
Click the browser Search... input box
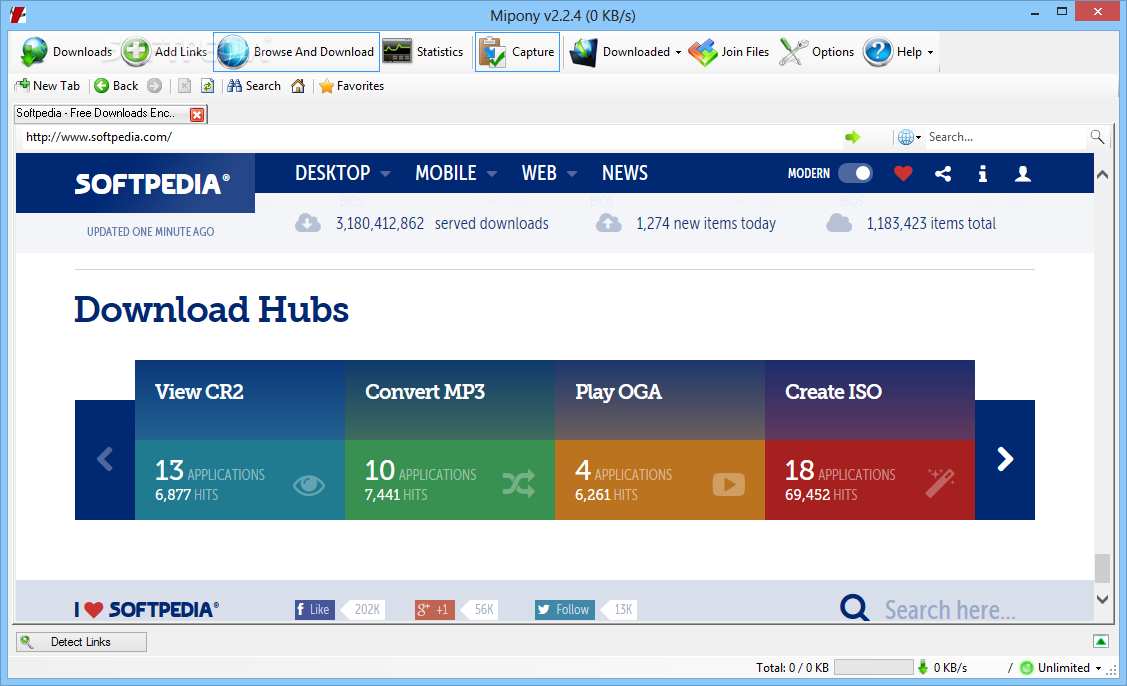pos(1006,137)
